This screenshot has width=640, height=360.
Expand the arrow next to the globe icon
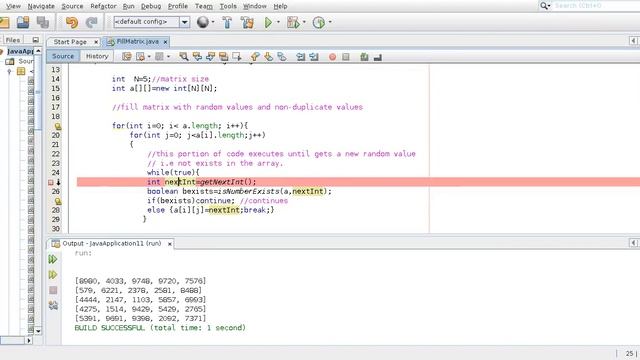213,22
